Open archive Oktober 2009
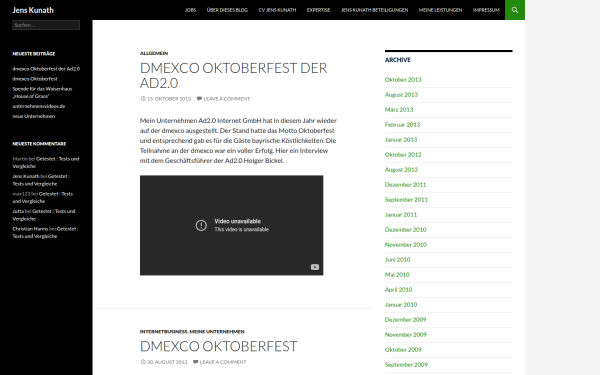The width and height of the screenshot is (600, 375). click(403, 350)
